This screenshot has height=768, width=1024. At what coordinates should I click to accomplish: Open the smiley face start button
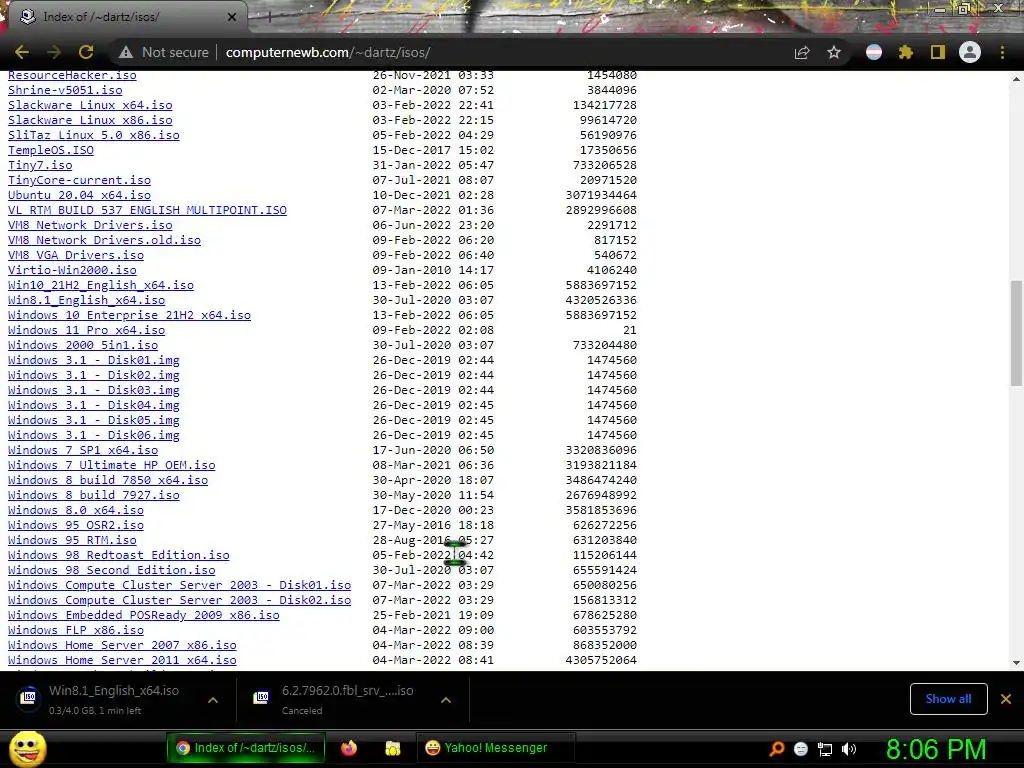coord(27,748)
